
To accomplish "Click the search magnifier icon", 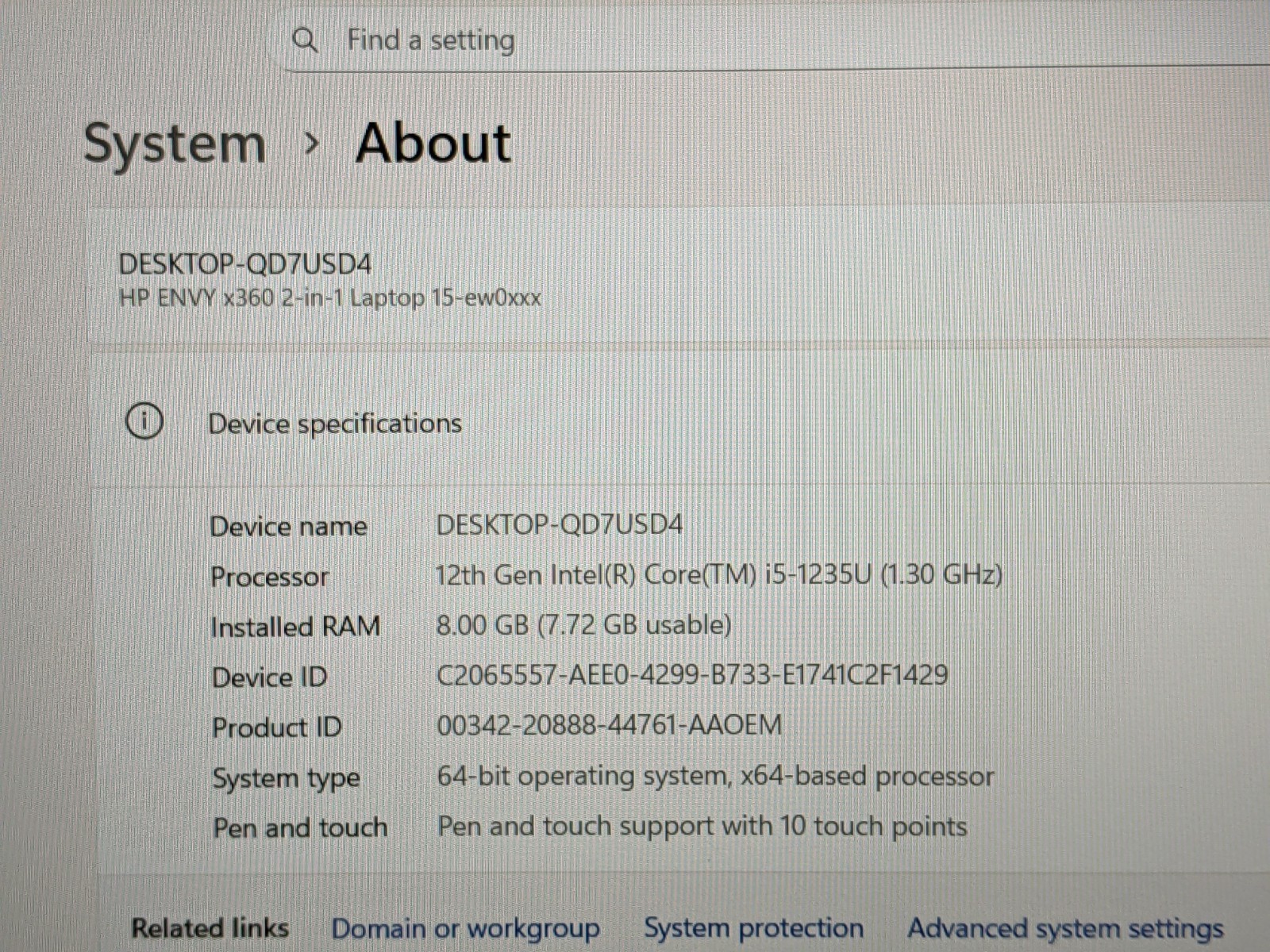I will coord(306,40).
